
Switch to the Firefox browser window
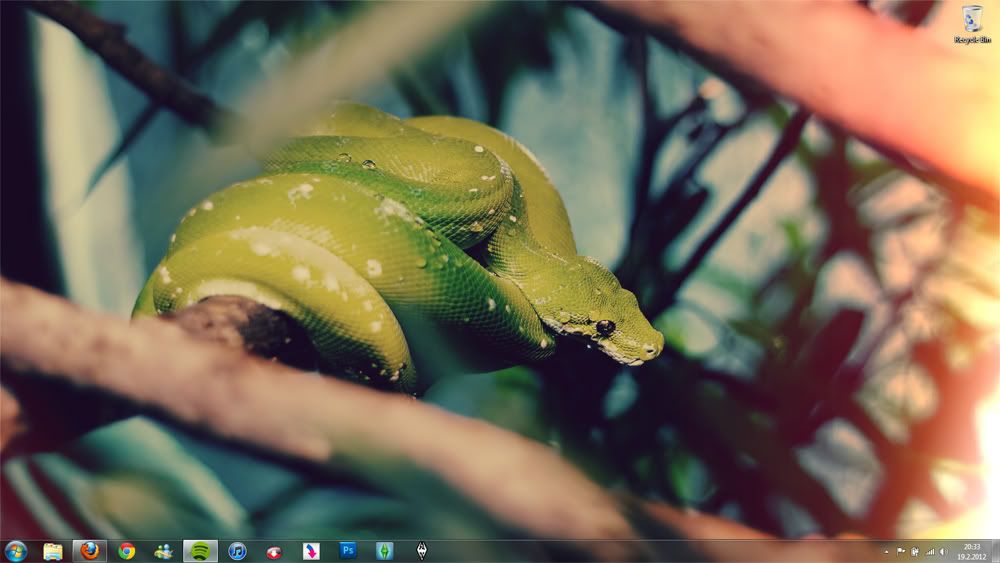tap(90, 551)
